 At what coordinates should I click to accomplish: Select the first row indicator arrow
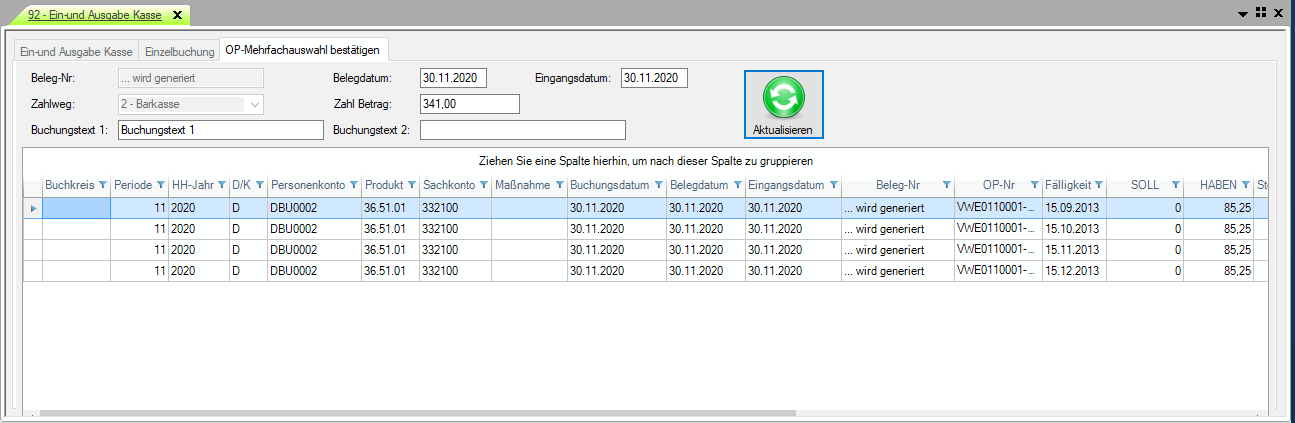(32, 208)
